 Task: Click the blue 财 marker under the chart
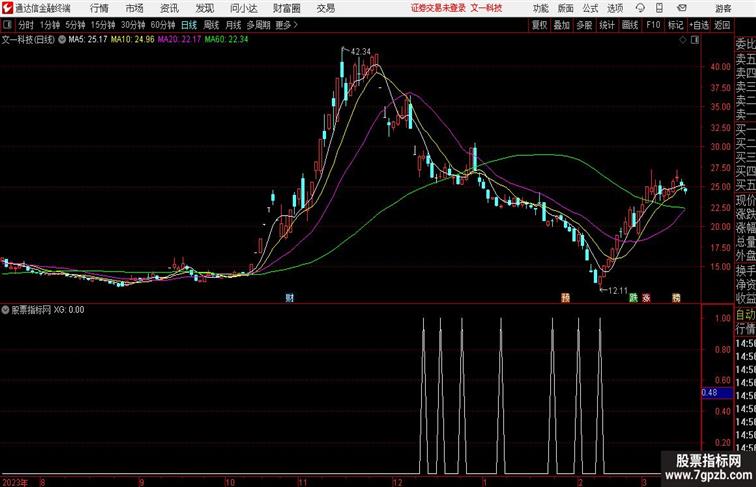289,298
